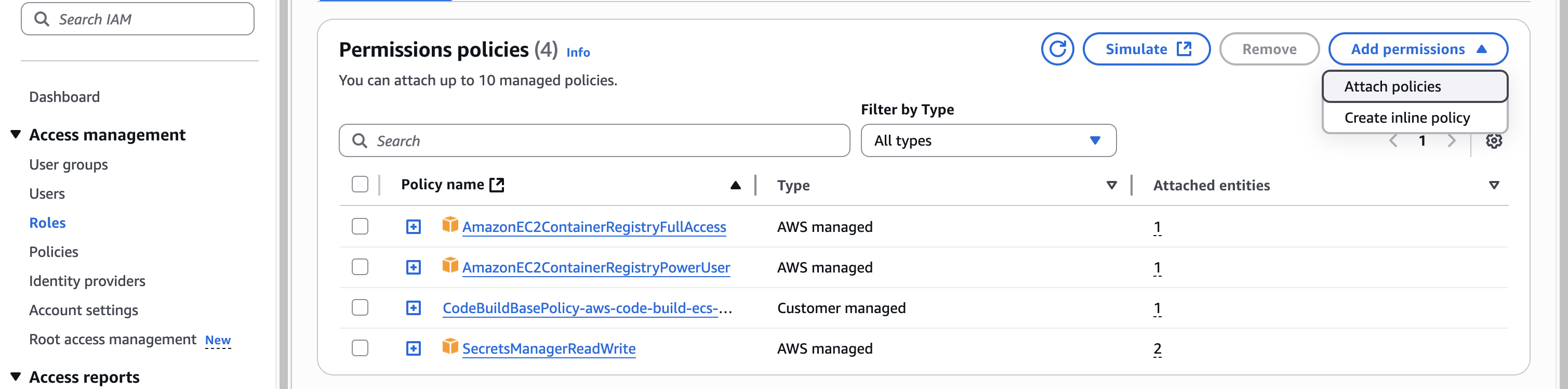Click the Type column sort arrow
Image resolution: width=1568 pixels, height=389 pixels.
1111,185
